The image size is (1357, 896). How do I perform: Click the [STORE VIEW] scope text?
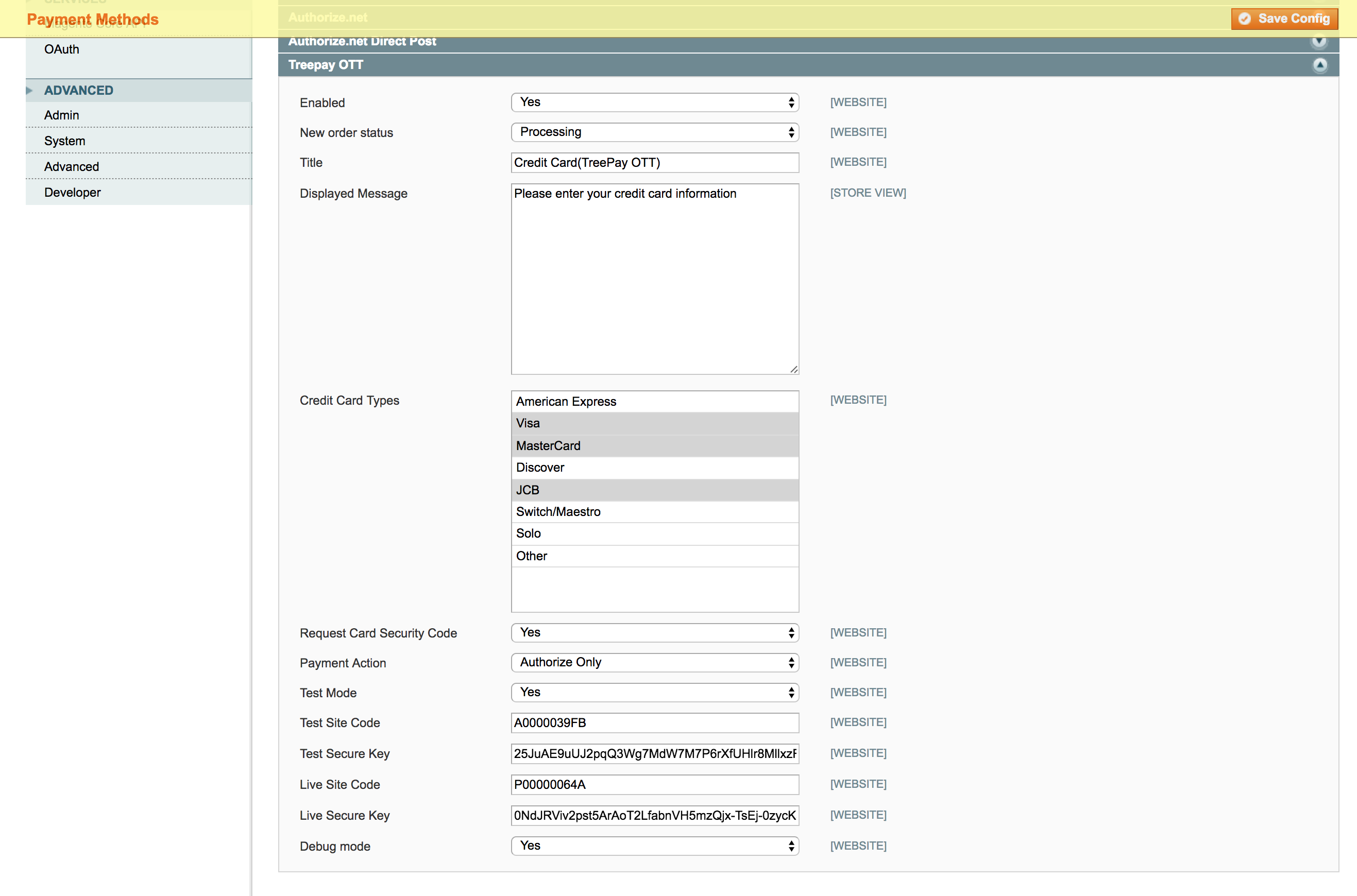point(868,193)
